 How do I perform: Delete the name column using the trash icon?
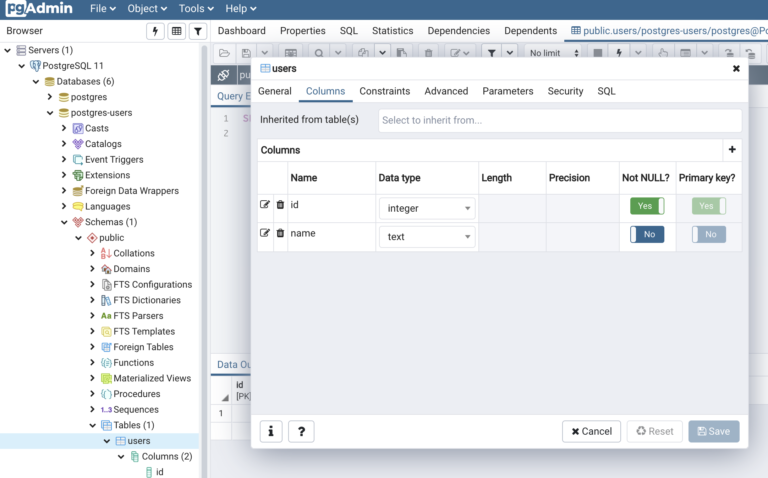[280, 233]
